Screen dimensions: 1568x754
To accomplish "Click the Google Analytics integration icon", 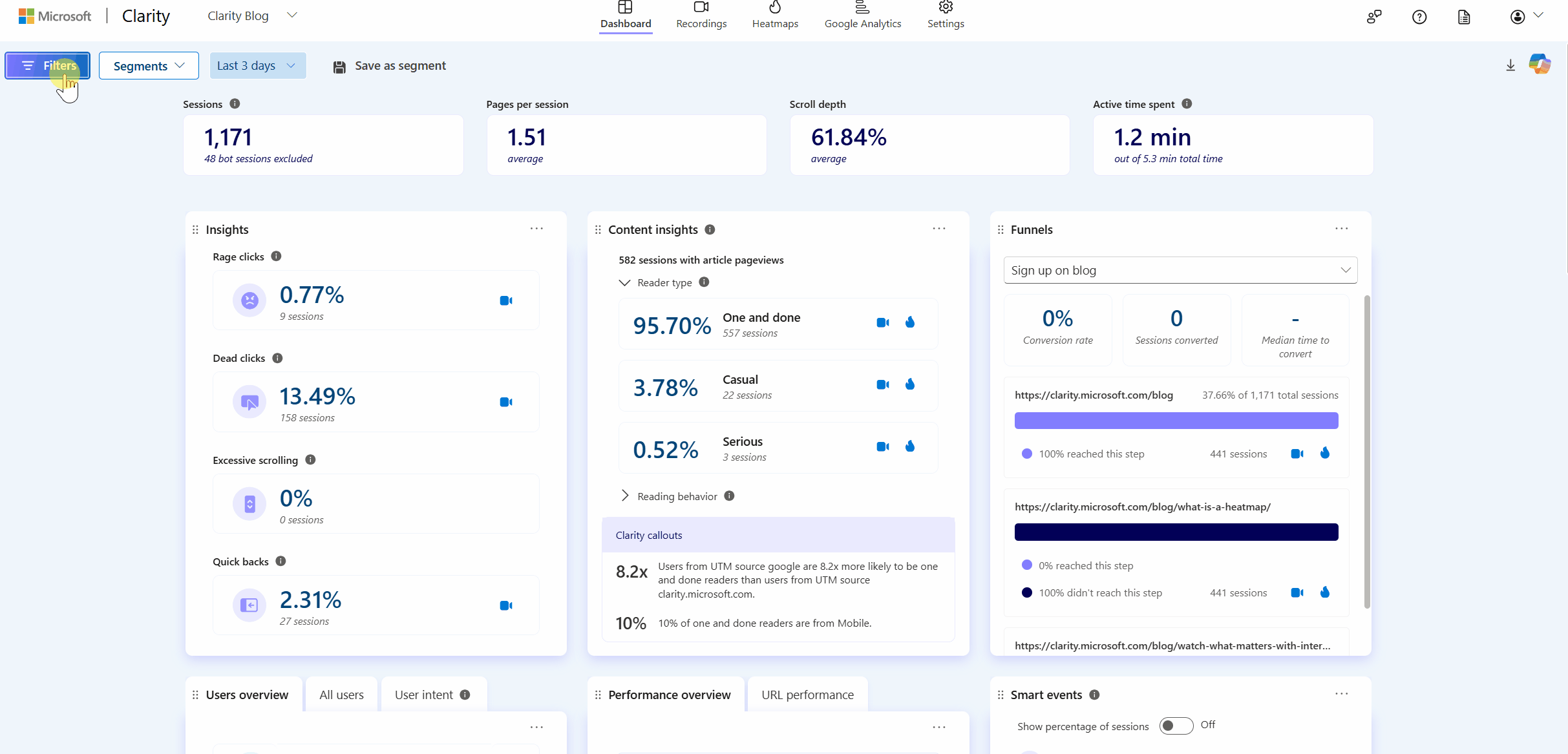I will tap(862, 15).
